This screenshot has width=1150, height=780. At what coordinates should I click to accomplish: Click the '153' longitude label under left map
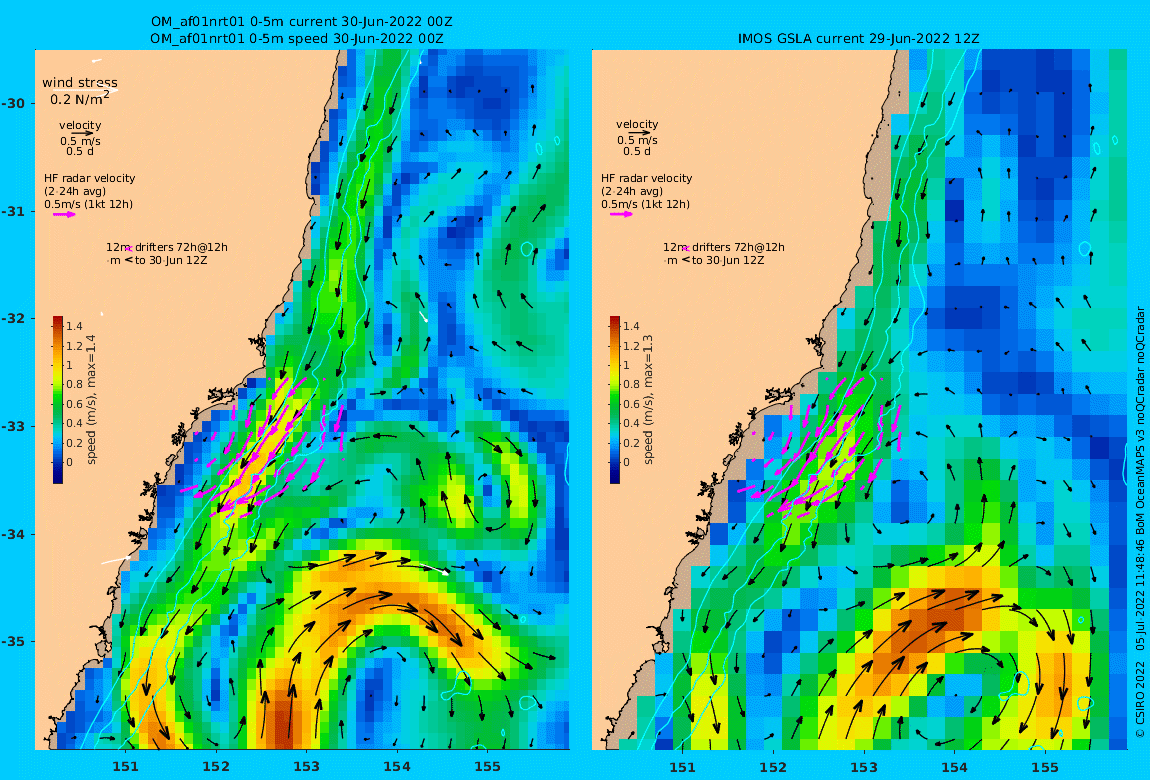(x=307, y=767)
